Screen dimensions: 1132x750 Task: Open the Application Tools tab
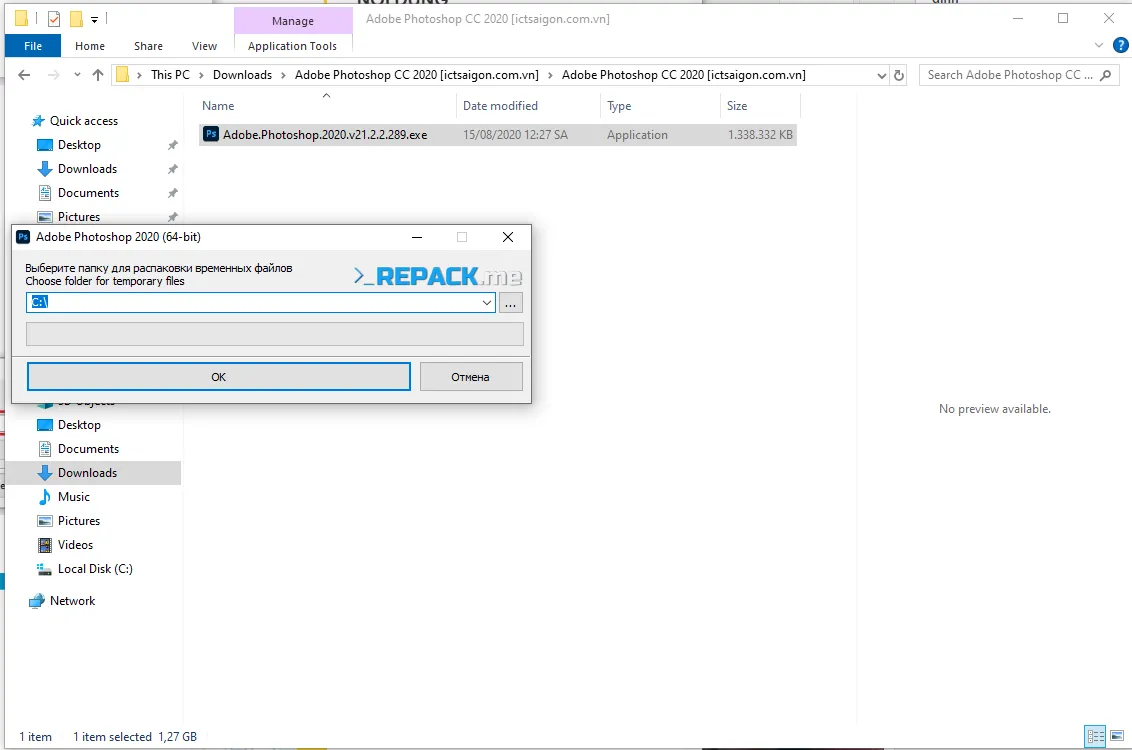point(292,46)
